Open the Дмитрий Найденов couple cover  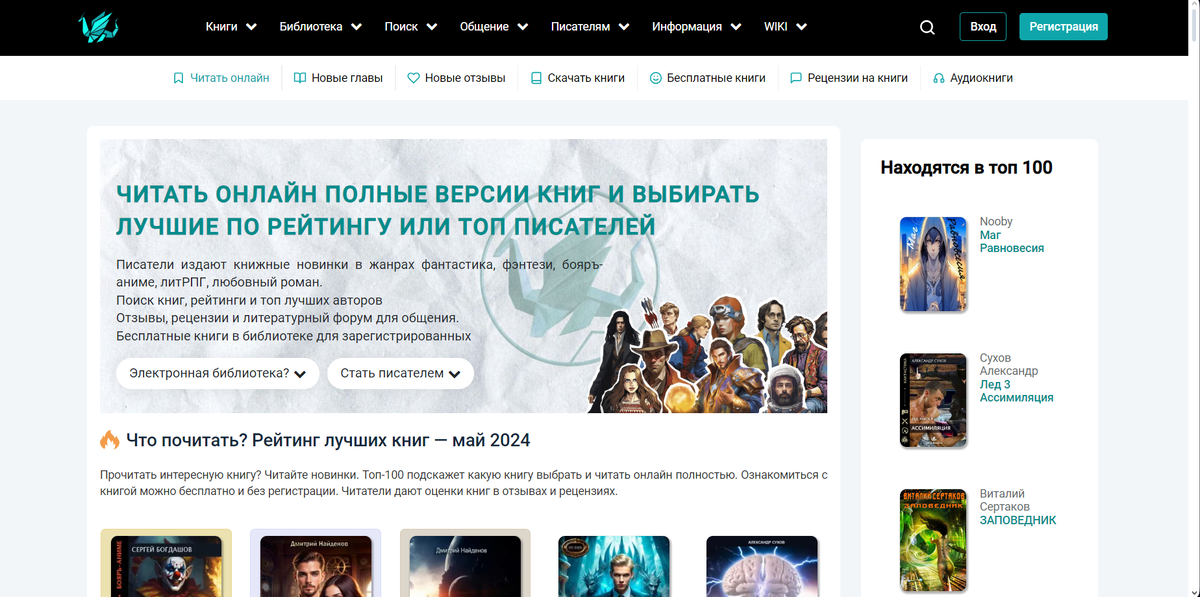coord(316,566)
